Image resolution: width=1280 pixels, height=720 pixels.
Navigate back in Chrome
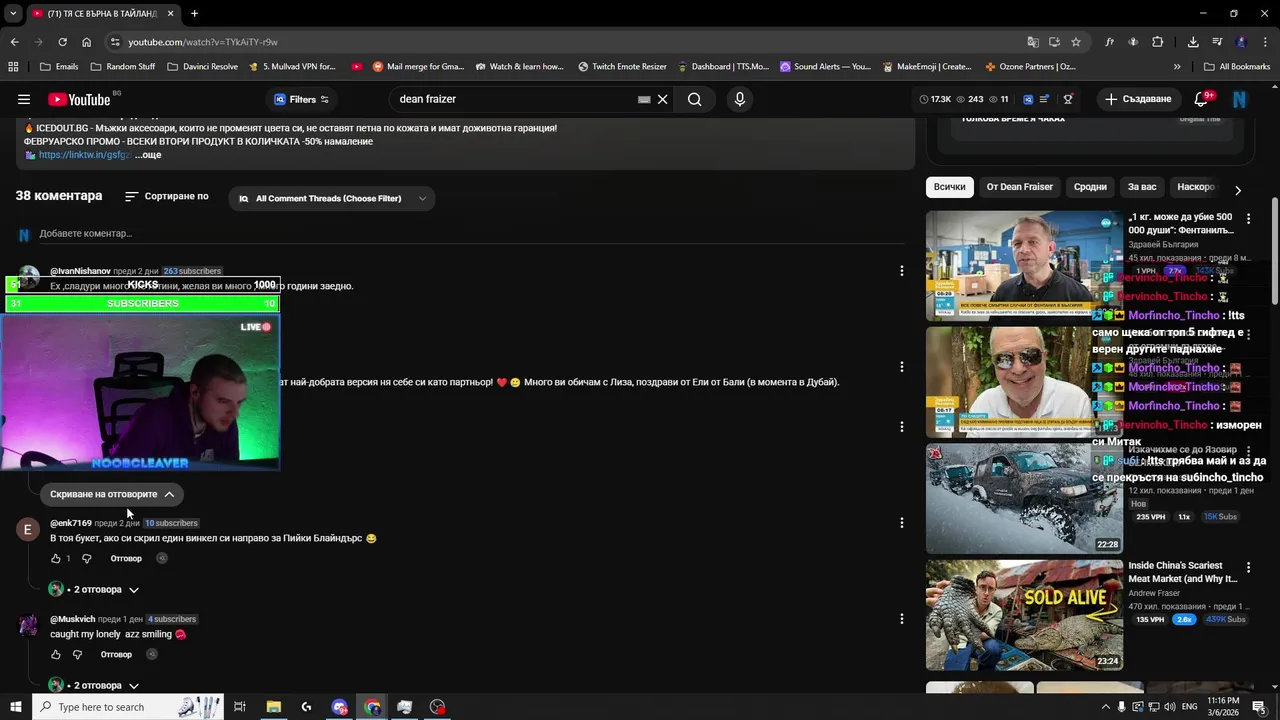(14, 42)
